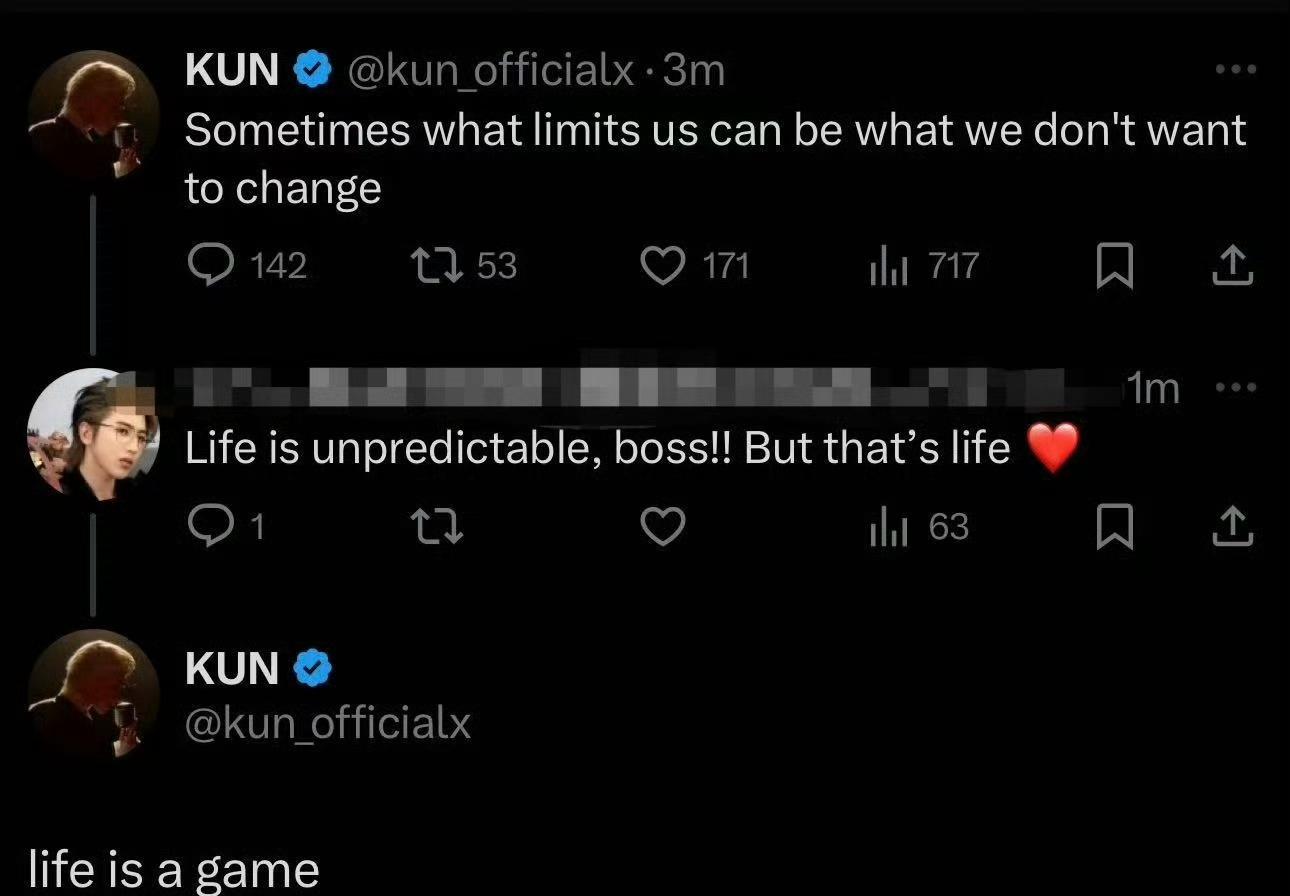
Task: Reply to the 'Life is unpredictable' comment
Action: point(226,527)
